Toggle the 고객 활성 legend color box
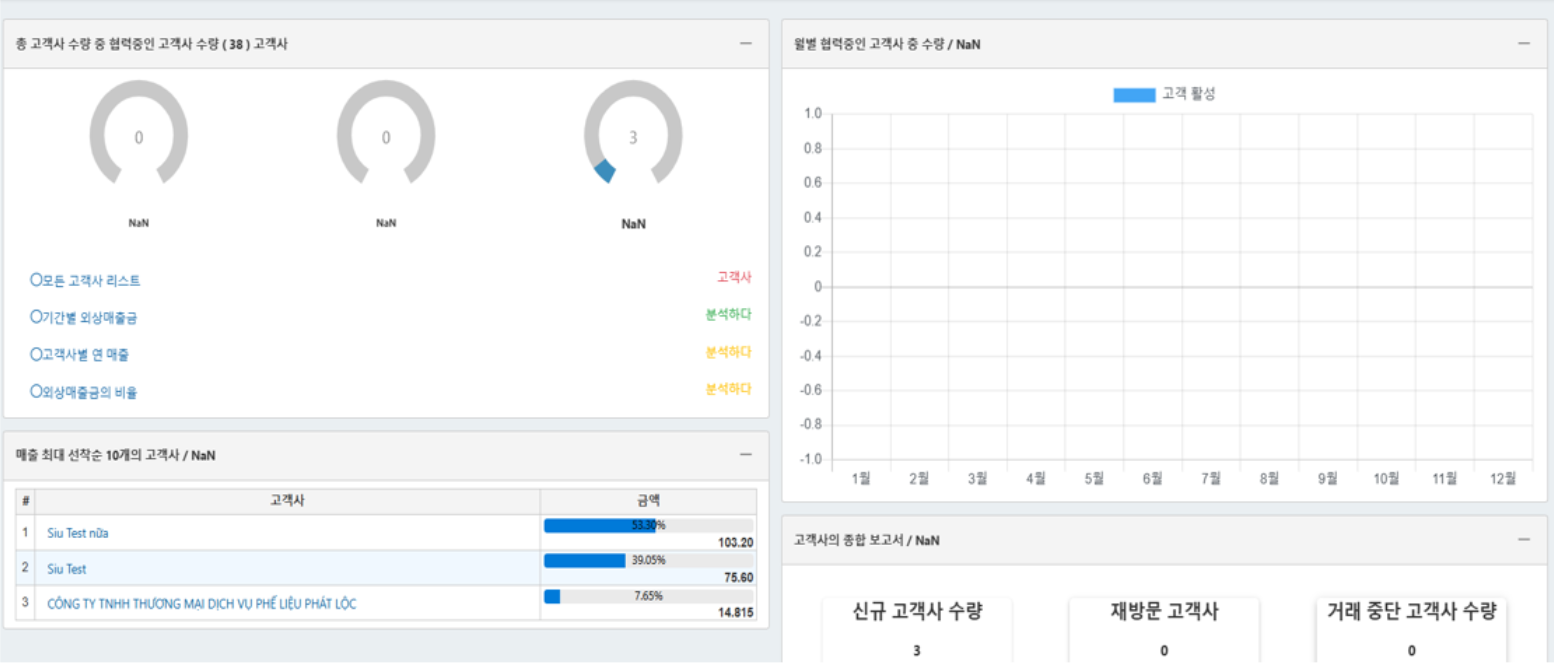1554x663 pixels. pyautogui.click(x=1134, y=95)
